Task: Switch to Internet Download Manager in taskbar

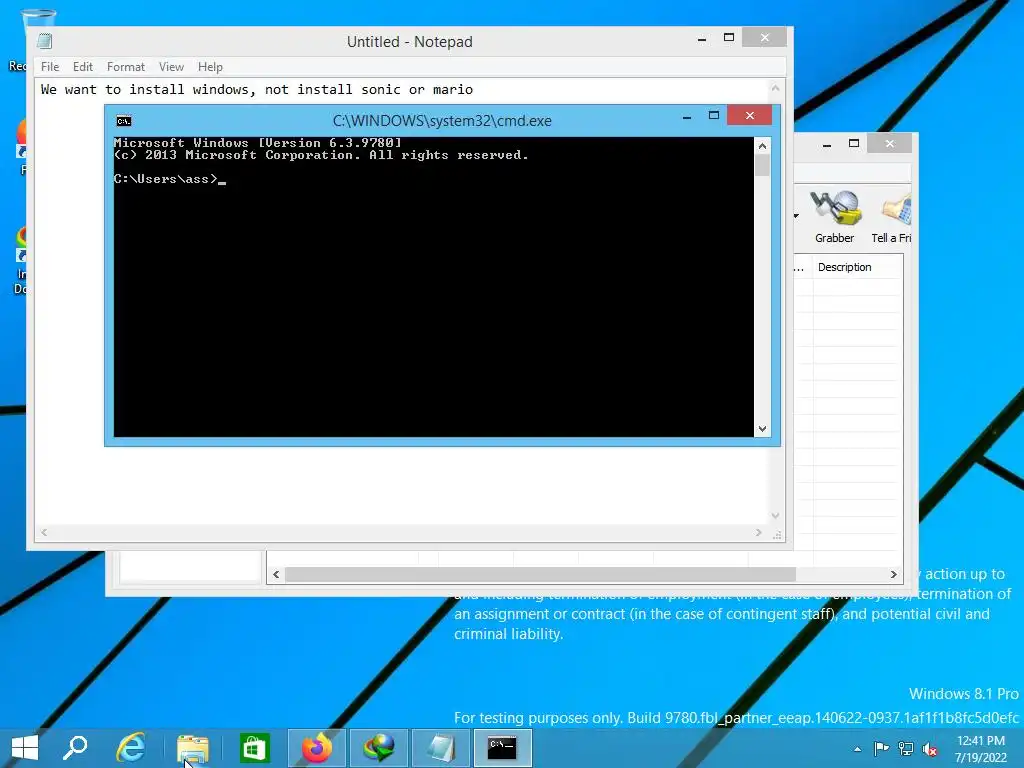Action: [379, 748]
